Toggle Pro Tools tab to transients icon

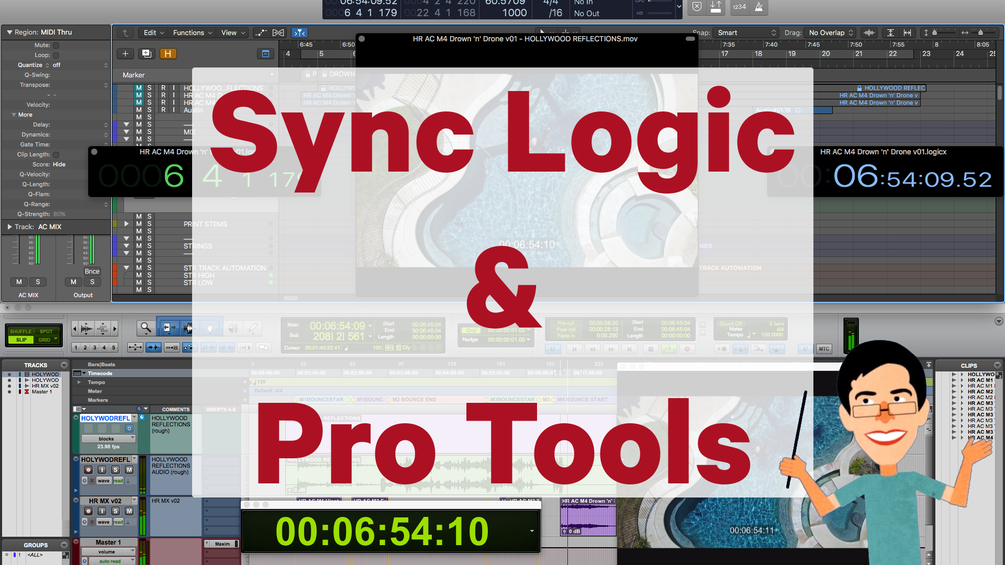coord(153,347)
